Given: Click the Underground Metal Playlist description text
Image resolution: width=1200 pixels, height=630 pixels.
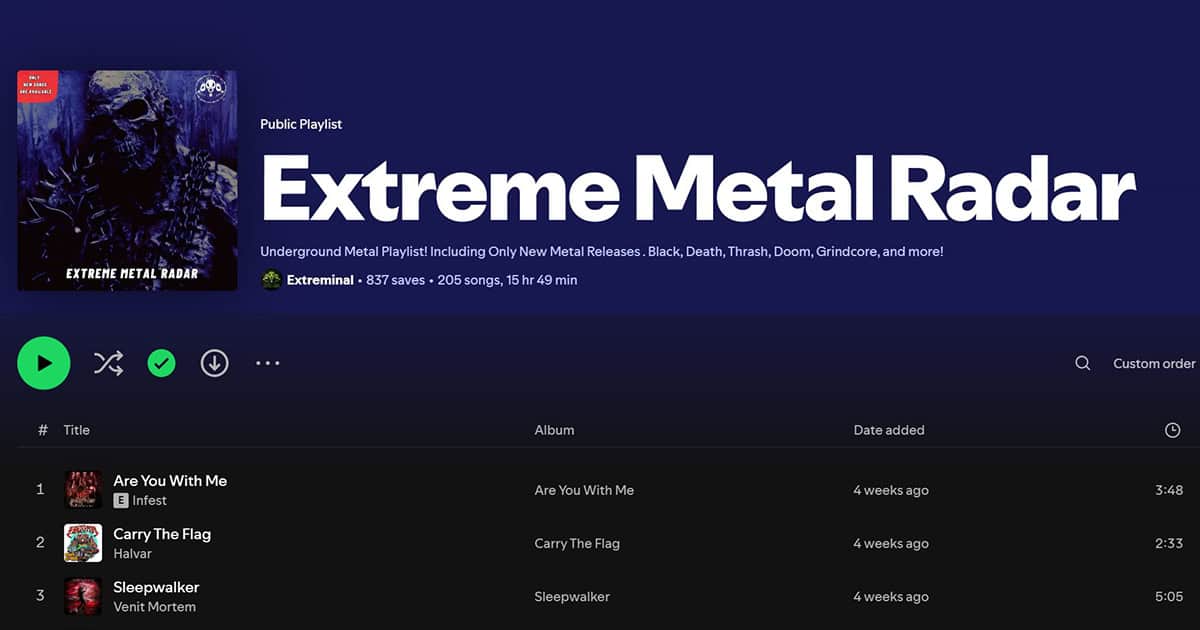Looking at the screenshot, I should (601, 251).
